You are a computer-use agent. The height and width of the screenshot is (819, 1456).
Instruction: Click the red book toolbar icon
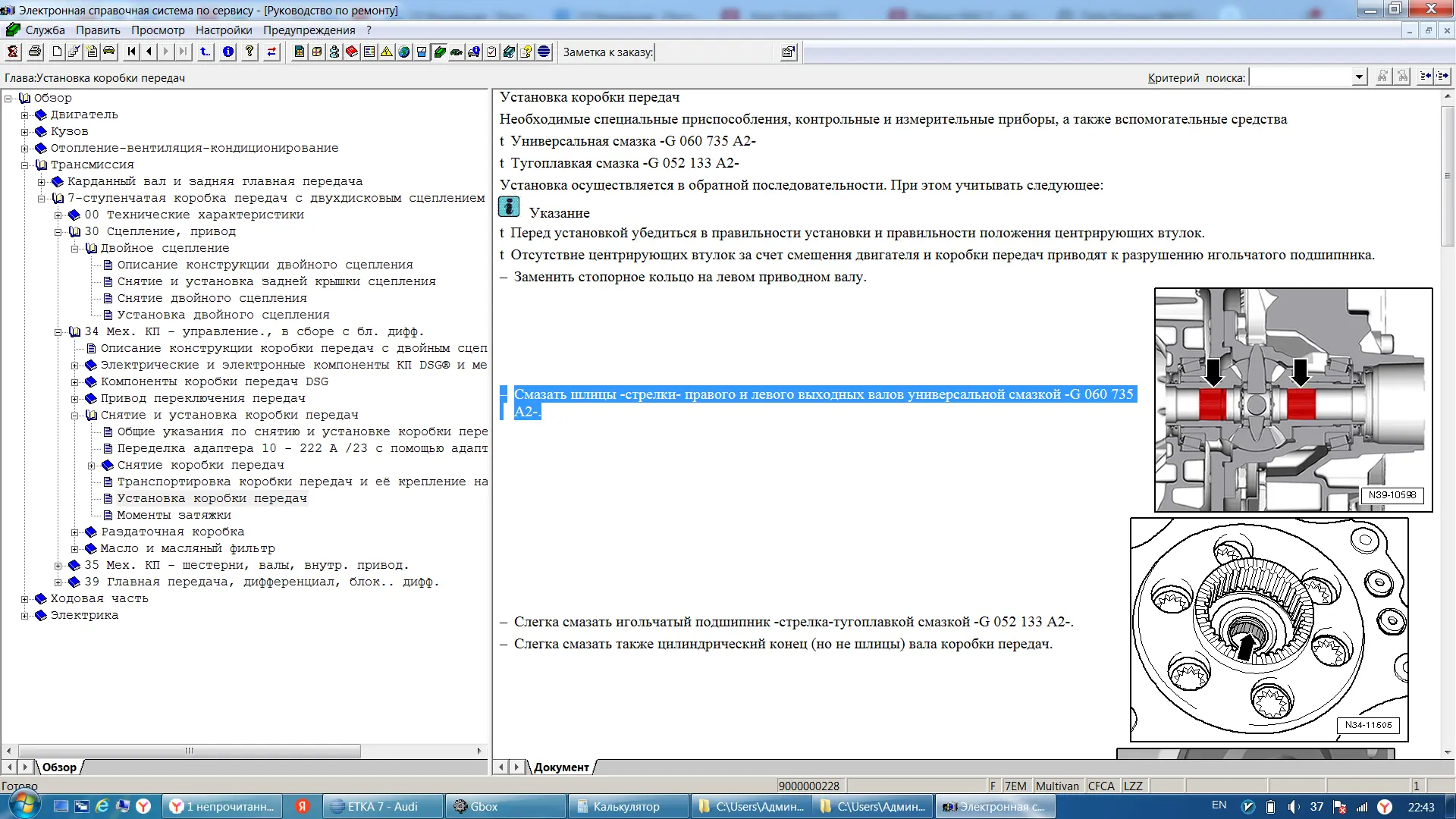(352, 52)
